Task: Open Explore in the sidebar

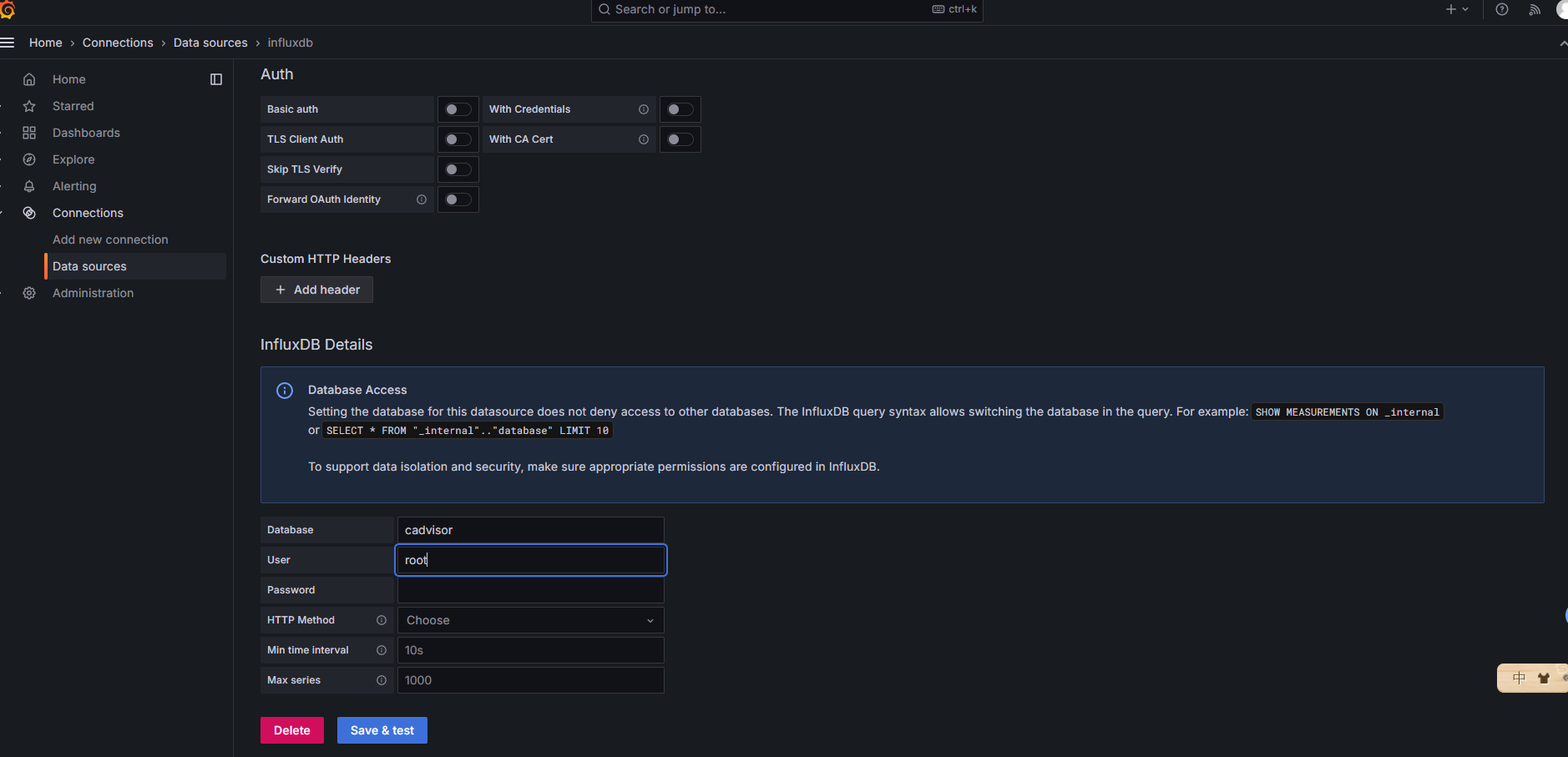Action: [73, 159]
